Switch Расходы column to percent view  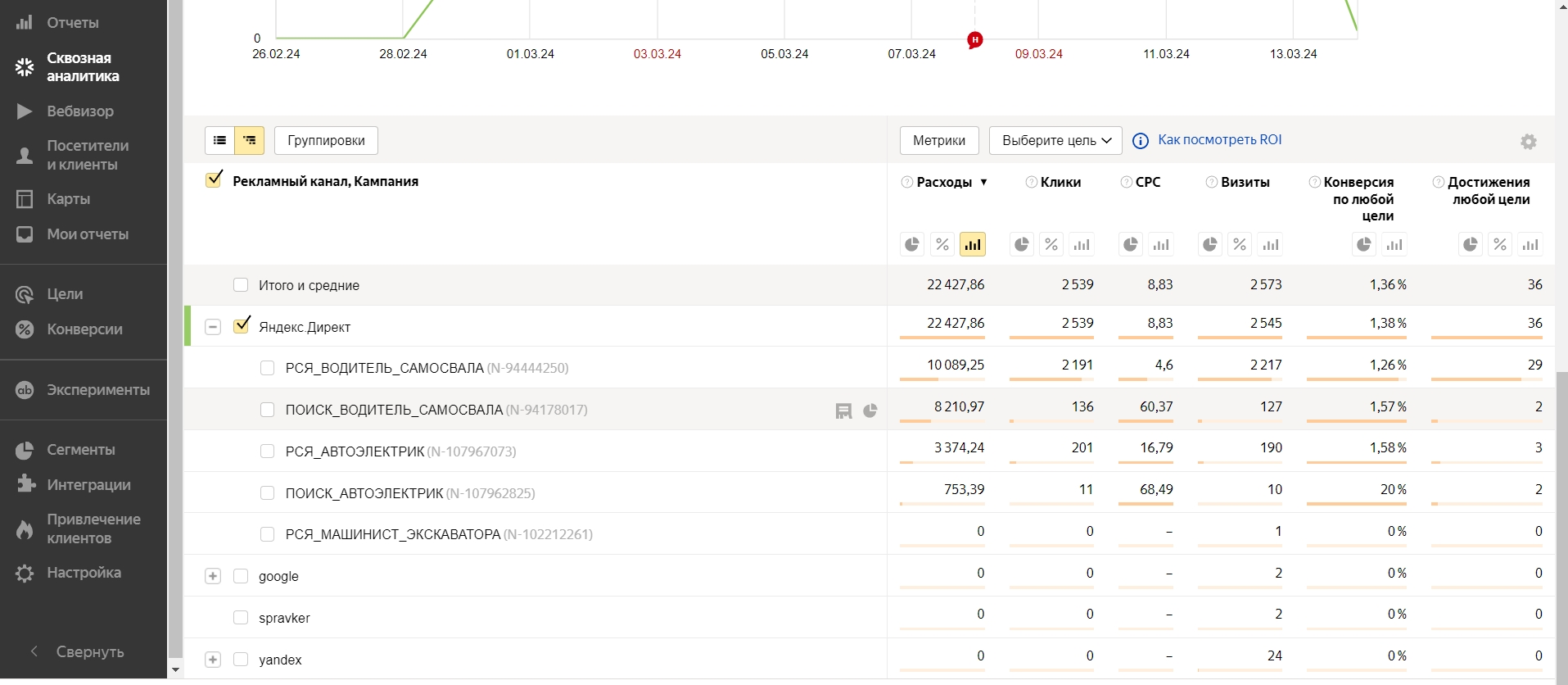click(x=942, y=244)
